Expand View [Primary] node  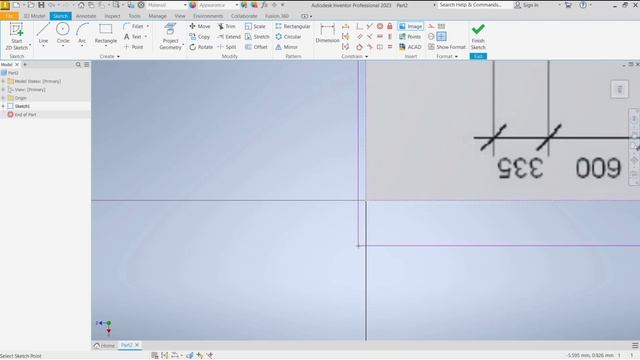click(x=3, y=89)
